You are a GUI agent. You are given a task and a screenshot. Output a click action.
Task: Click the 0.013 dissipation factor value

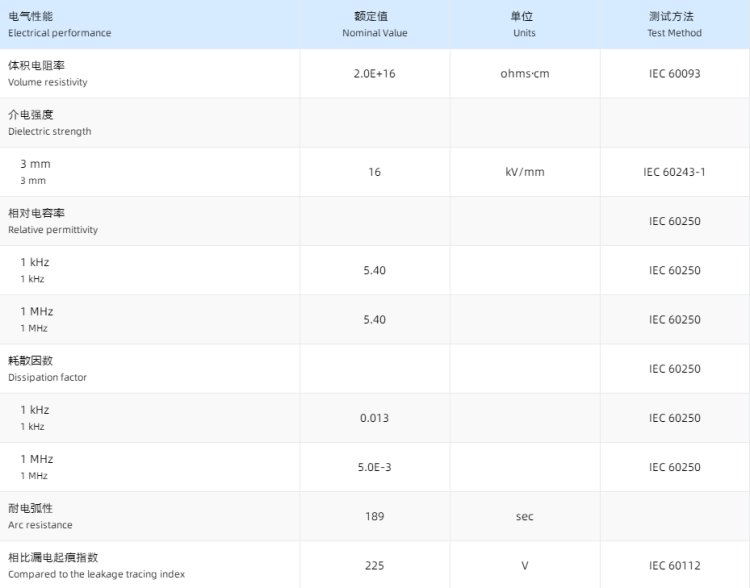click(374, 418)
